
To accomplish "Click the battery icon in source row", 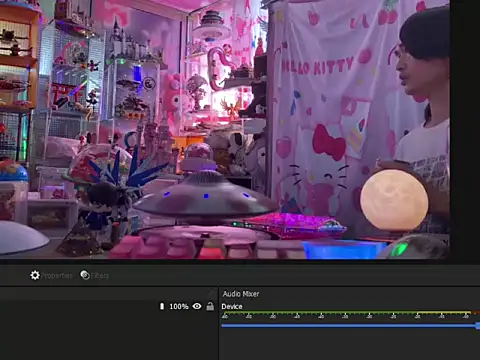I will click(x=162, y=306).
